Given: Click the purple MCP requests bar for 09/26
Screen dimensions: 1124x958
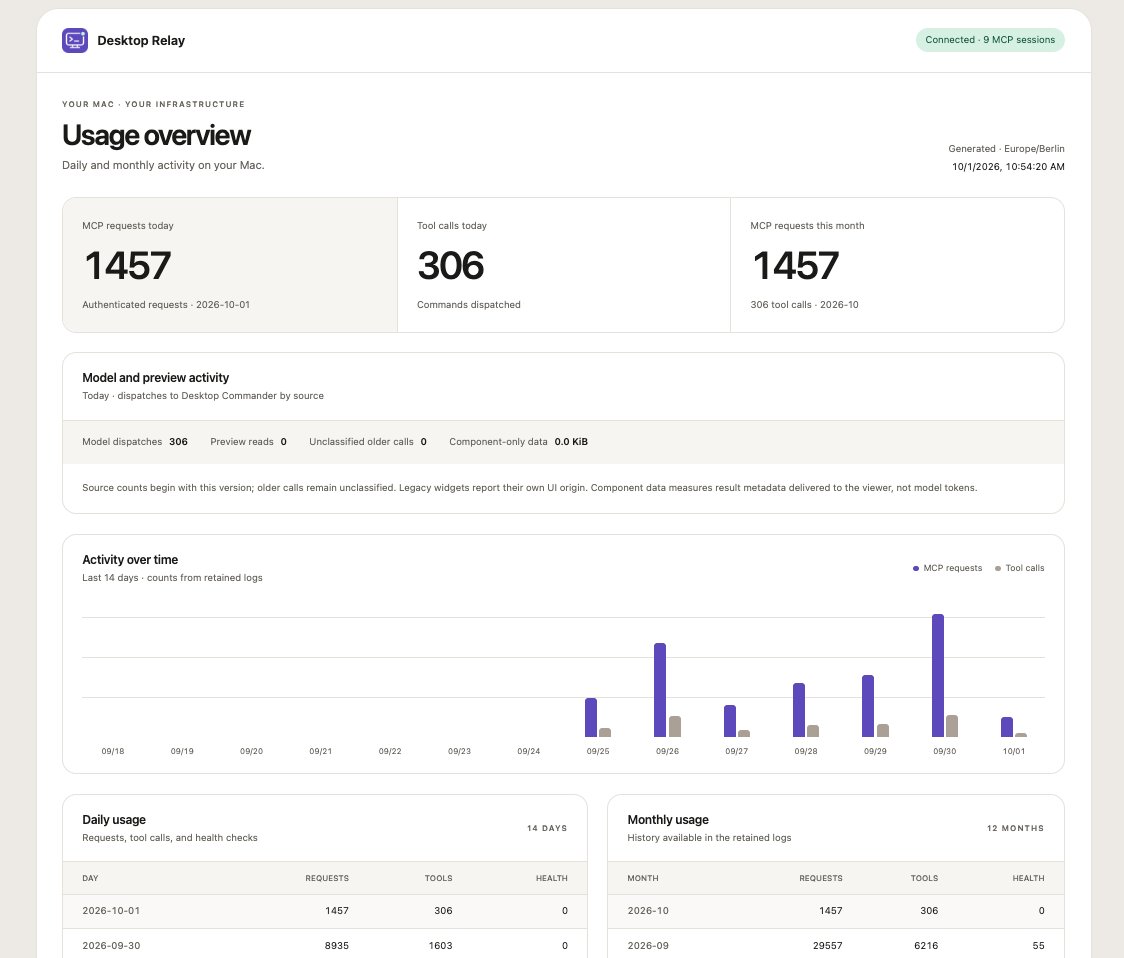Looking at the screenshot, I should [659, 690].
